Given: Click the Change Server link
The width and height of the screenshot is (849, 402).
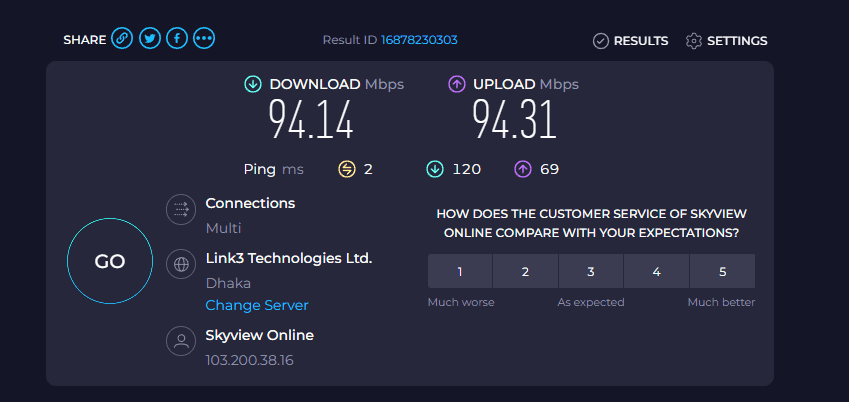Looking at the screenshot, I should point(257,305).
